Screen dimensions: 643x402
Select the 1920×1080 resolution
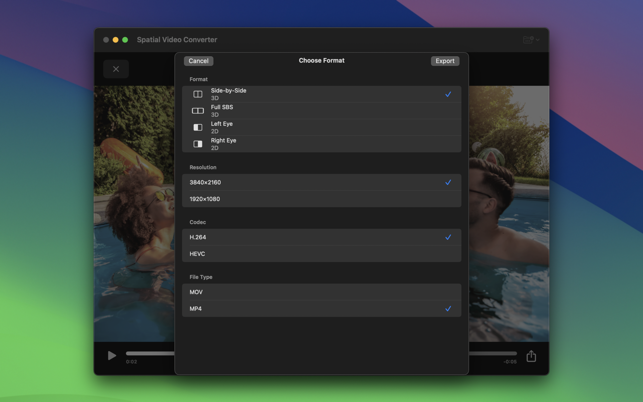click(322, 199)
